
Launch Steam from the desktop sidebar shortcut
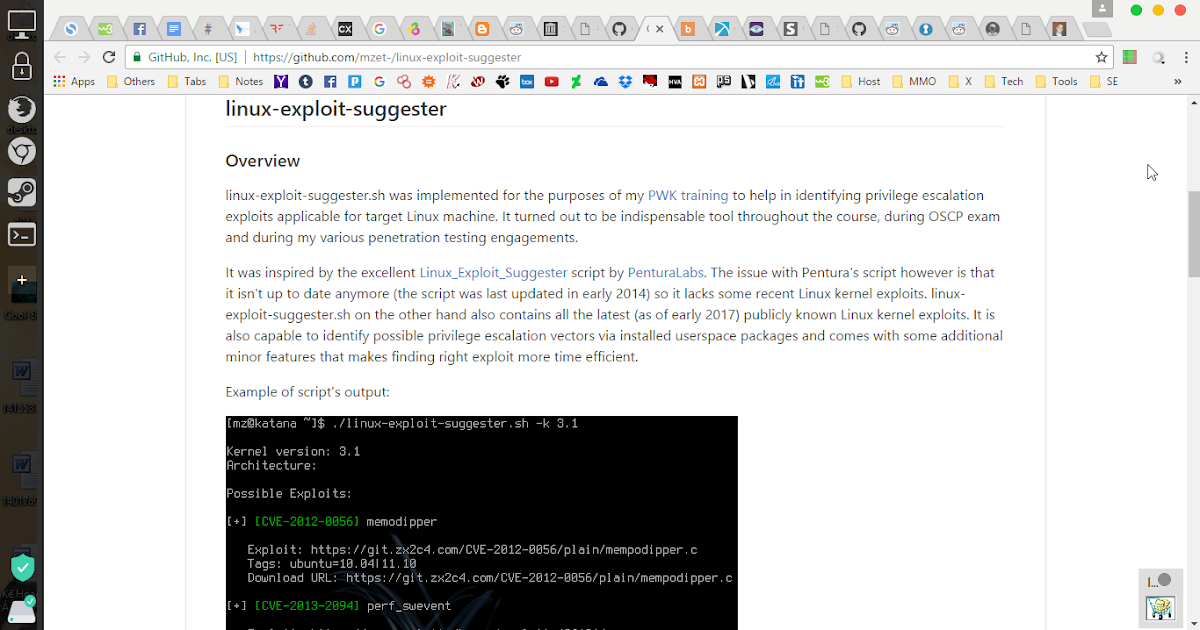coord(22,193)
